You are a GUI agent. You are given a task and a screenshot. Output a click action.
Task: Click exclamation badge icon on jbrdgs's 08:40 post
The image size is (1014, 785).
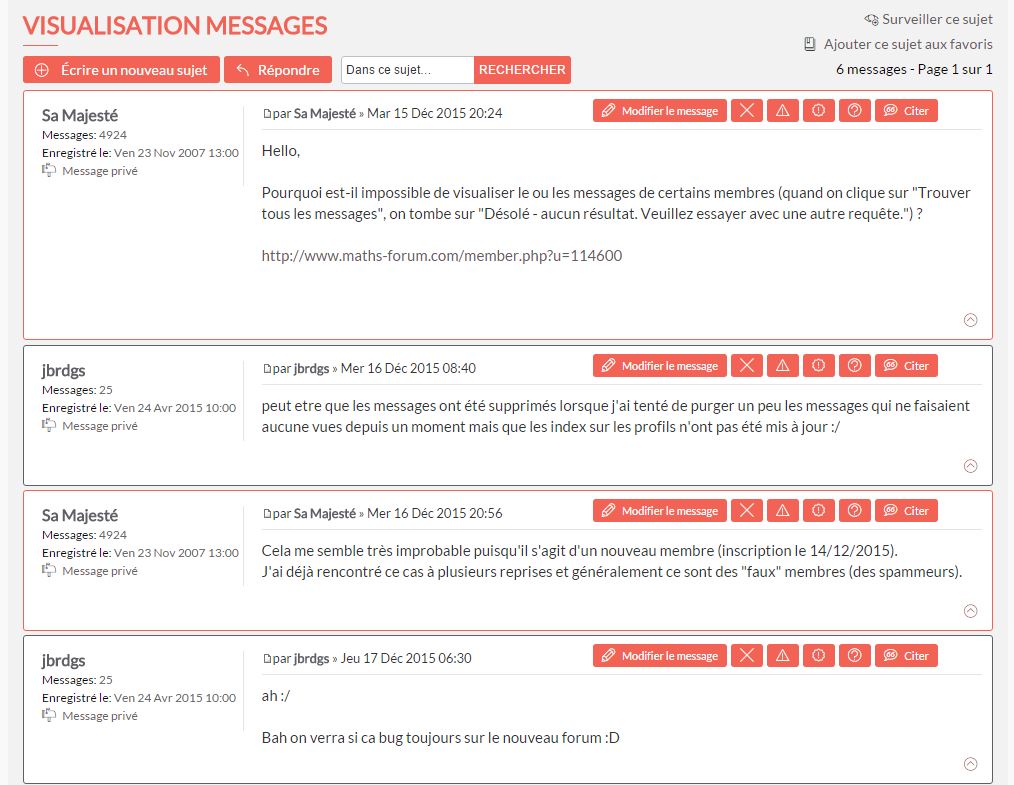(x=818, y=366)
